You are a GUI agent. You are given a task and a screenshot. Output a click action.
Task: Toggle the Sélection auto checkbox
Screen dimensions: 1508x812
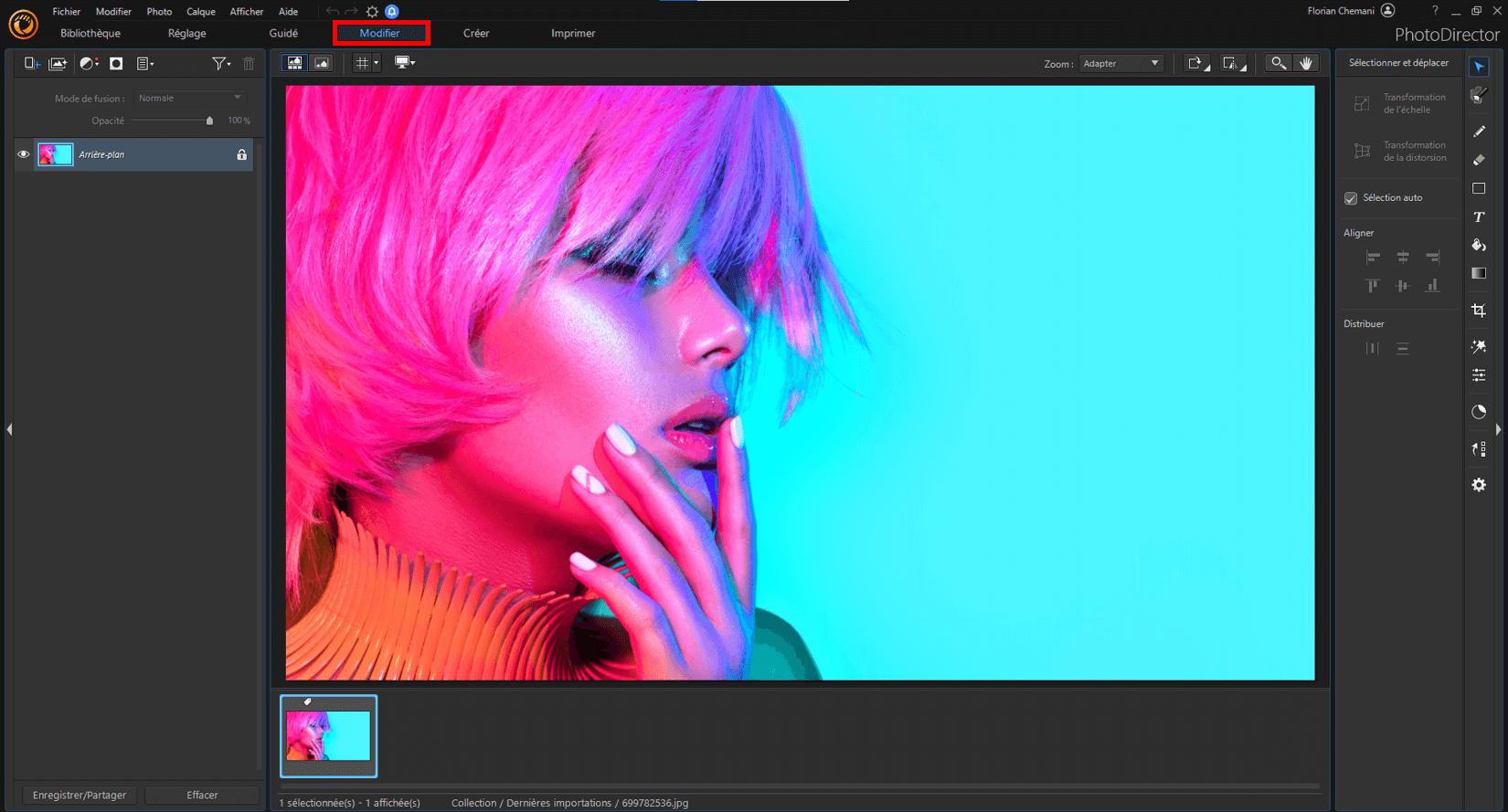tap(1351, 198)
